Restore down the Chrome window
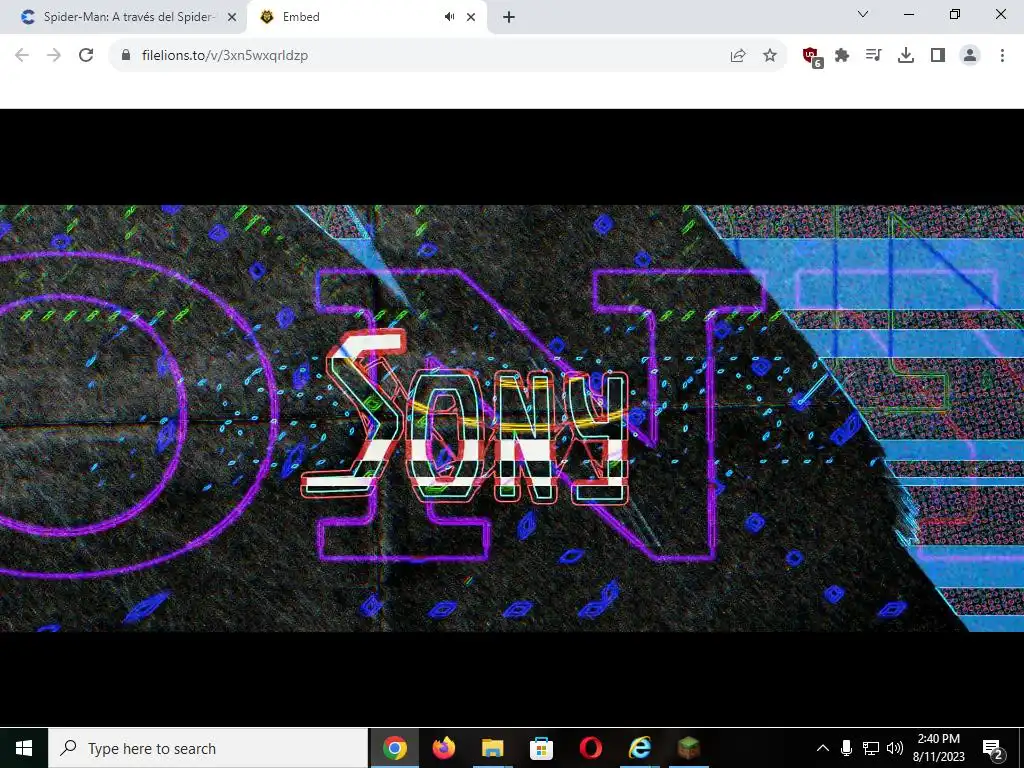Image resolution: width=1024 pixels, height=768 pixels. coord(955,14)
